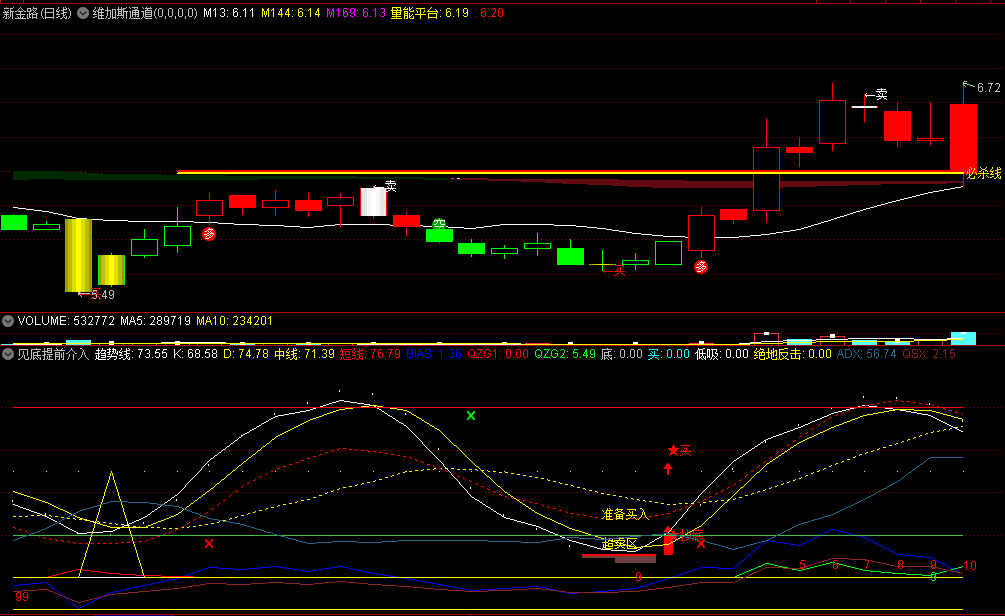The width and height of the screenshot is (1005, 616).
Task: Click the red up arrow below ★买
Action: click(668, 469)
